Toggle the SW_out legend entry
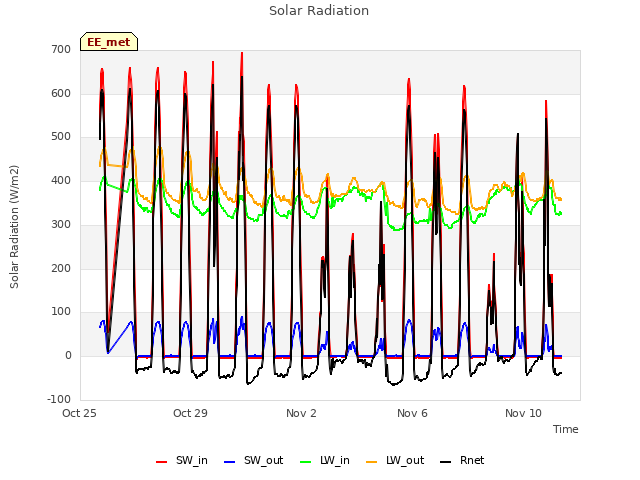 pos(253,460)
